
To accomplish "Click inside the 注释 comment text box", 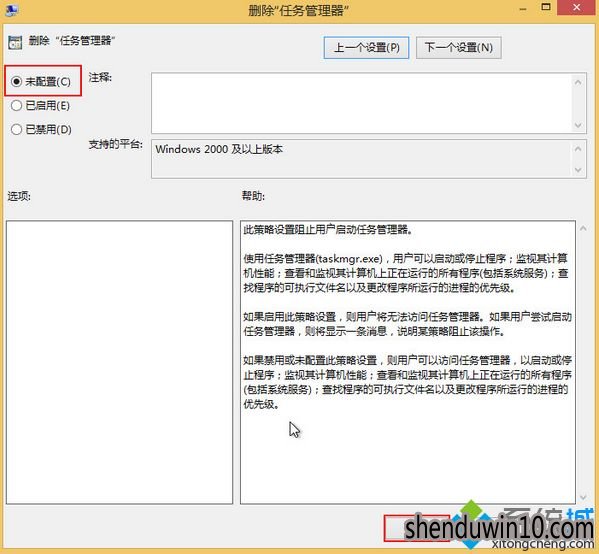I will tap(361, 103).
